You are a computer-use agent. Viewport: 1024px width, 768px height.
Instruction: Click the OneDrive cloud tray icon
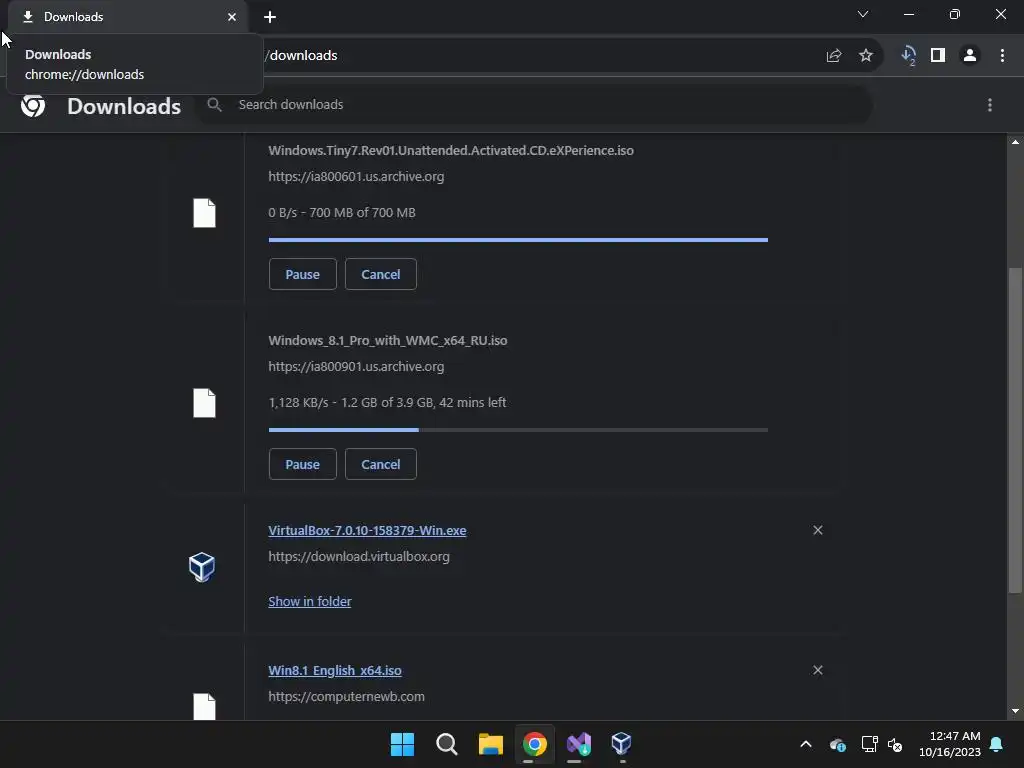pos(838,744)
